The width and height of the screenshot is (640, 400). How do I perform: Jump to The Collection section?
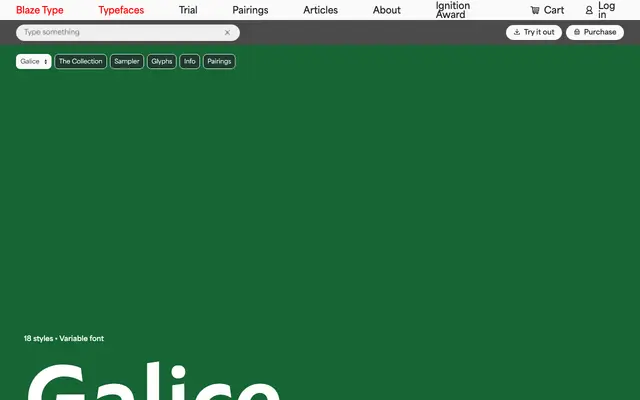click(x=81, y=62)
